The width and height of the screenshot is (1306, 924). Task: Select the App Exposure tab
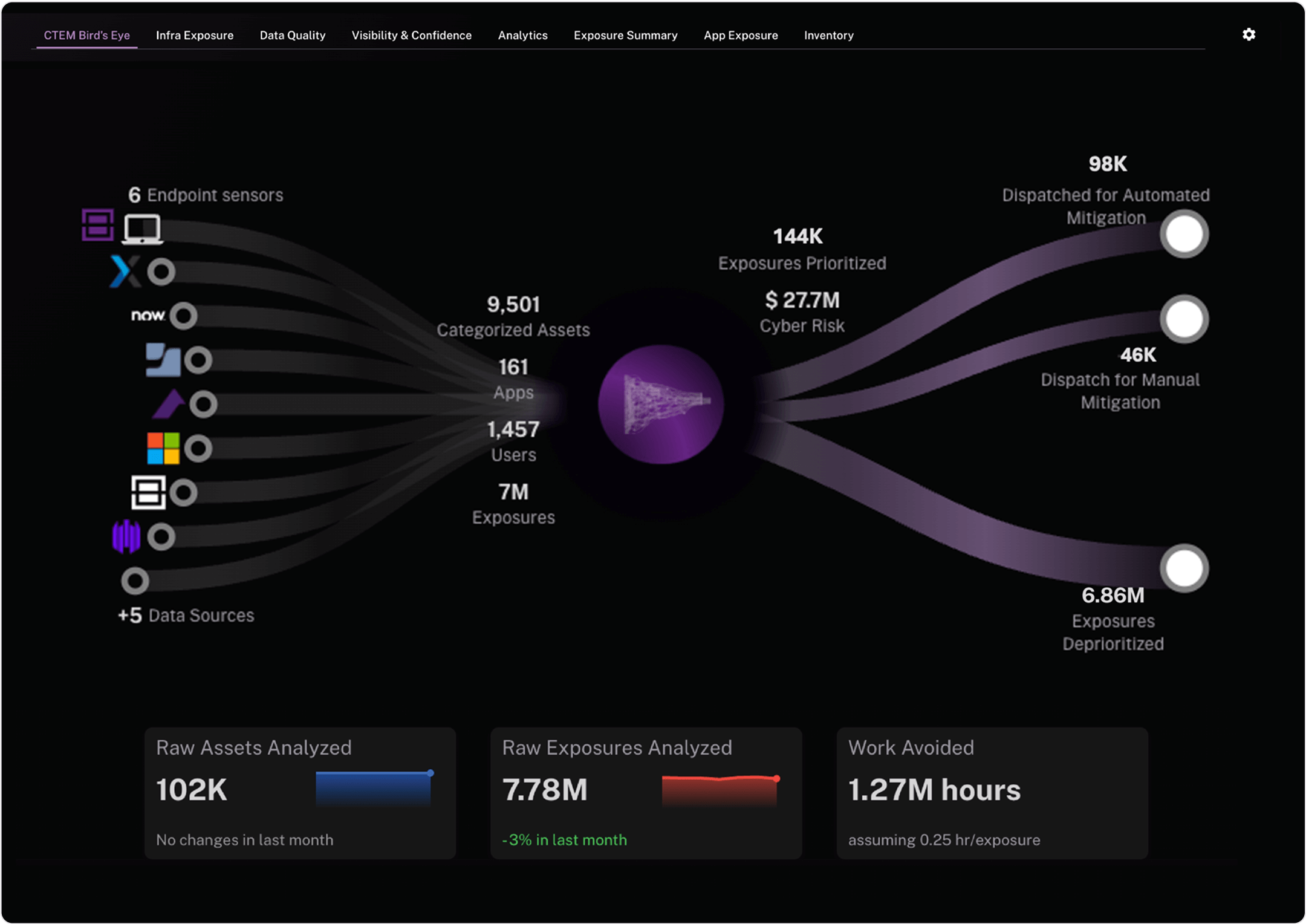tap(741, 35)
